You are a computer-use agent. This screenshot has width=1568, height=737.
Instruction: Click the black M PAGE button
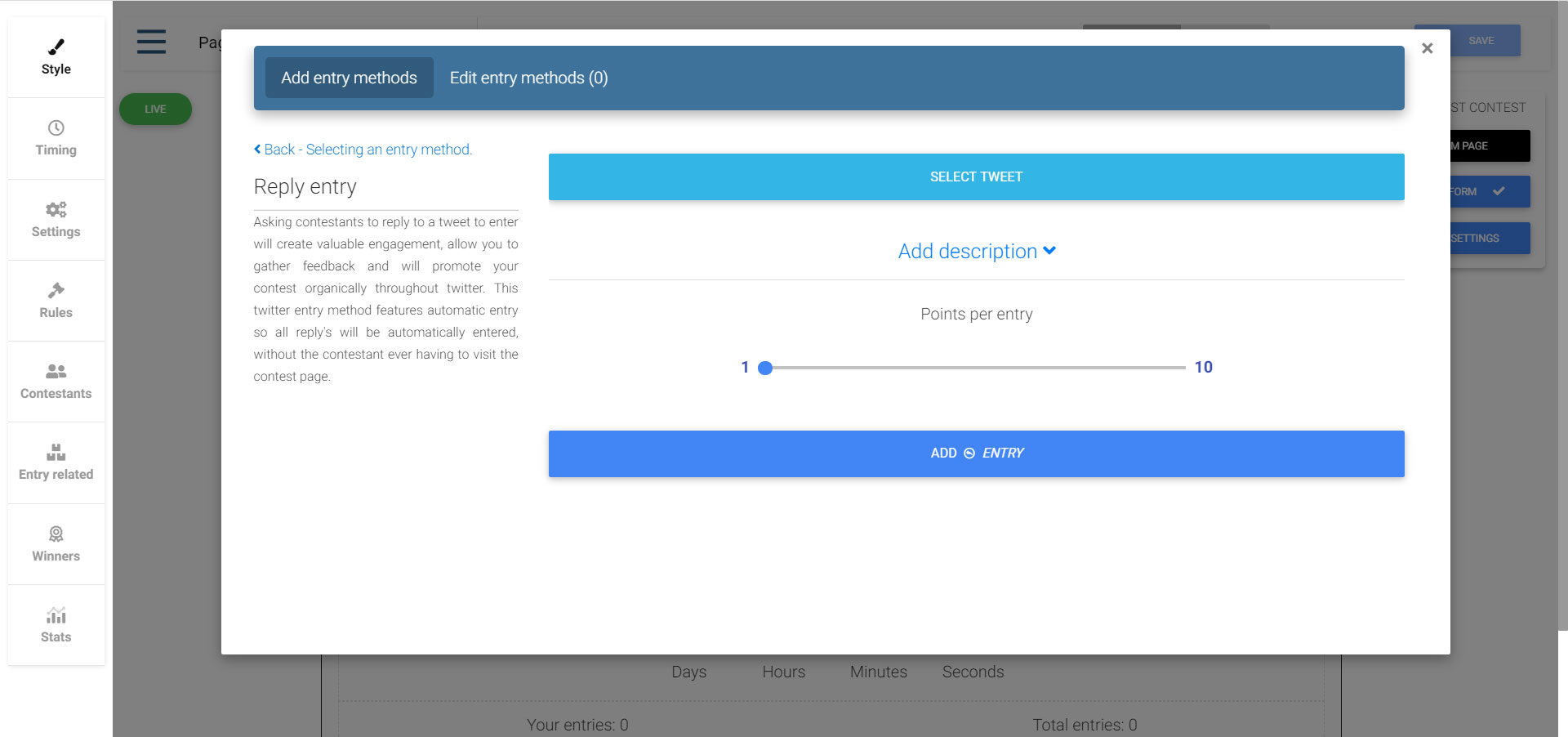pyautogui.click(x=1490, y=145)
